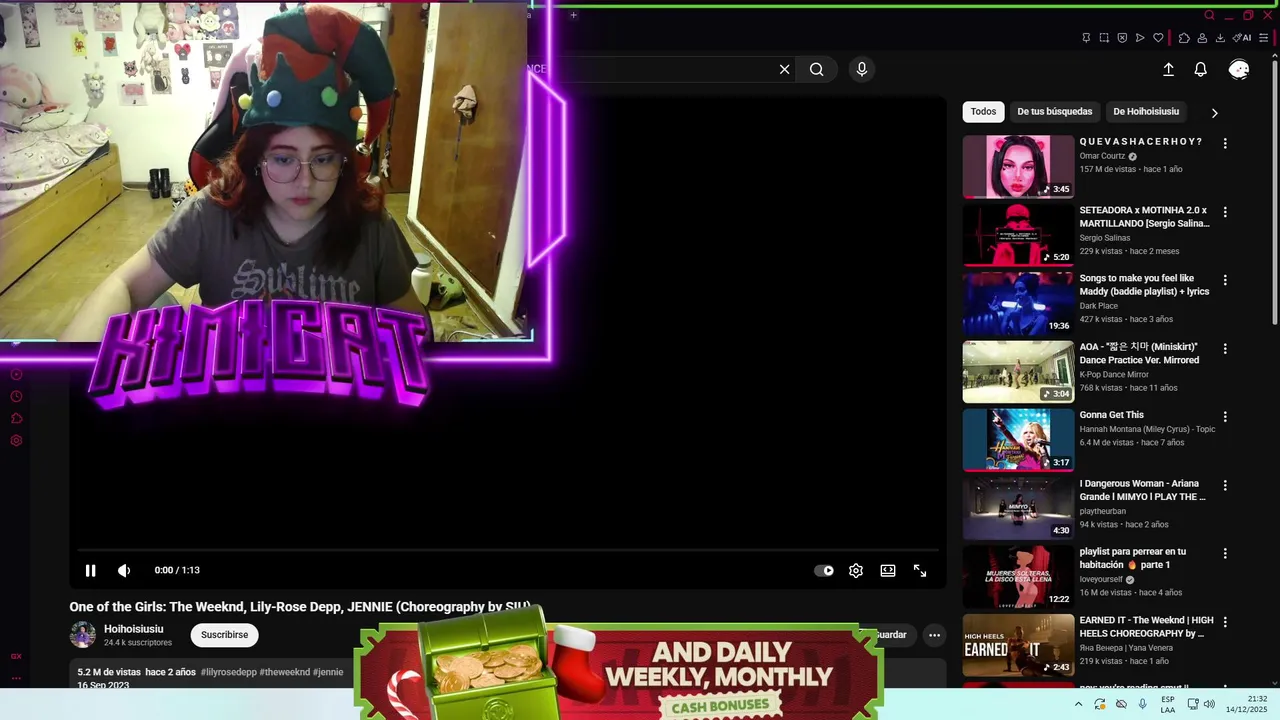Open browser downloads icon
Screen dimensions: 1280x720
(x=1220, y=38)
